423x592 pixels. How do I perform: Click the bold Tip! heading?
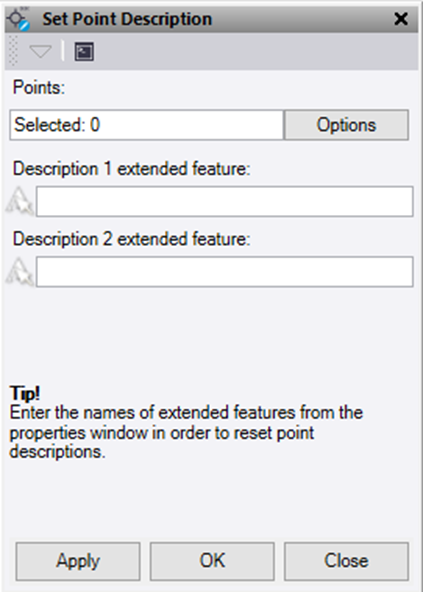point(25,393)
